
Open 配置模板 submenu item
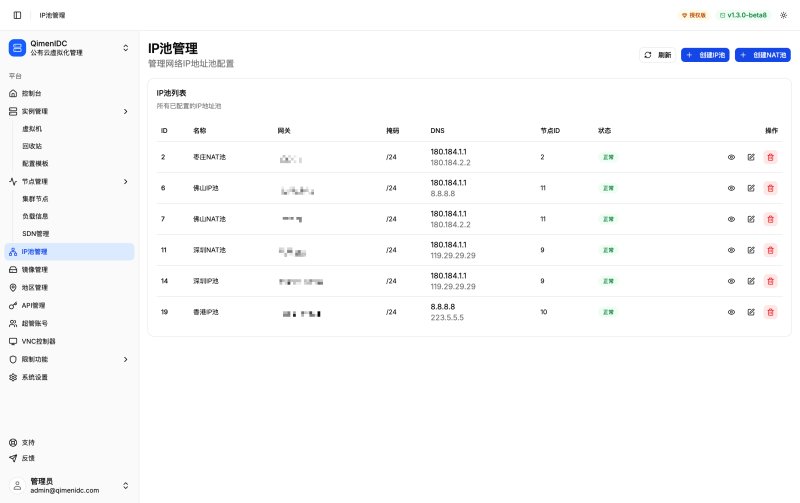pyautogui.click(x=35, y=163)
